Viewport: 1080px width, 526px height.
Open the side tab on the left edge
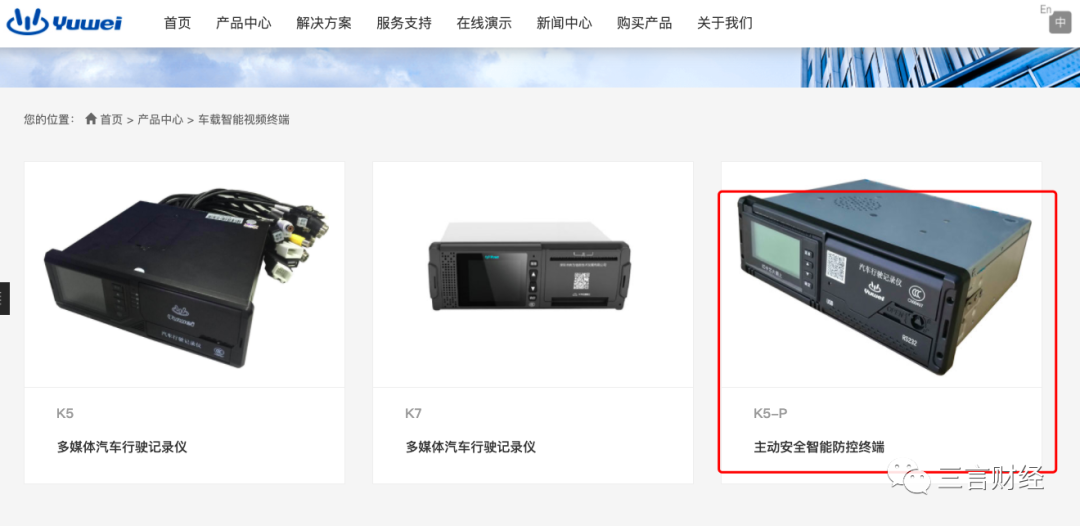tap(4, 298)
